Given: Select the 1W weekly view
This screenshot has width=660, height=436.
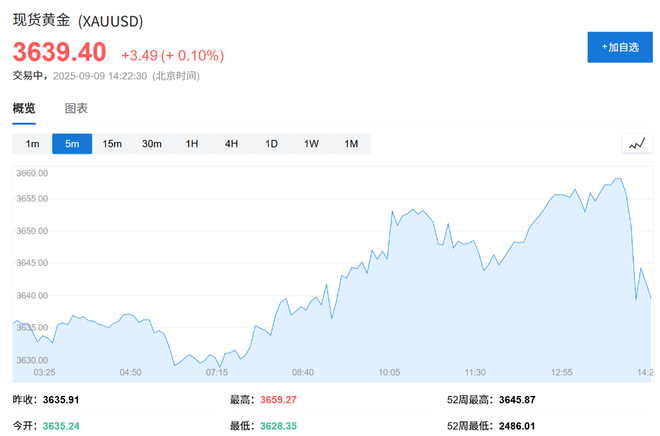Looking at the screenshot, I should pos(311,144).
